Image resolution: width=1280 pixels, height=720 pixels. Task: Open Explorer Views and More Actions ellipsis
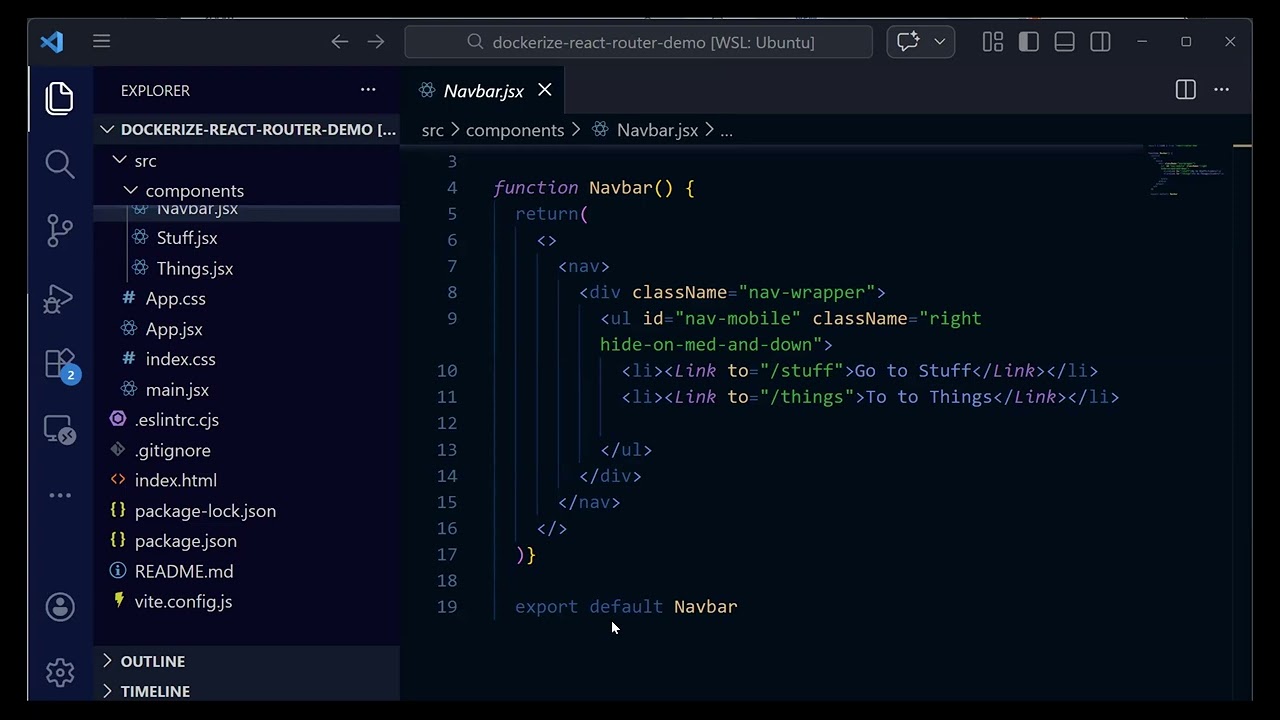coord(368,90)
